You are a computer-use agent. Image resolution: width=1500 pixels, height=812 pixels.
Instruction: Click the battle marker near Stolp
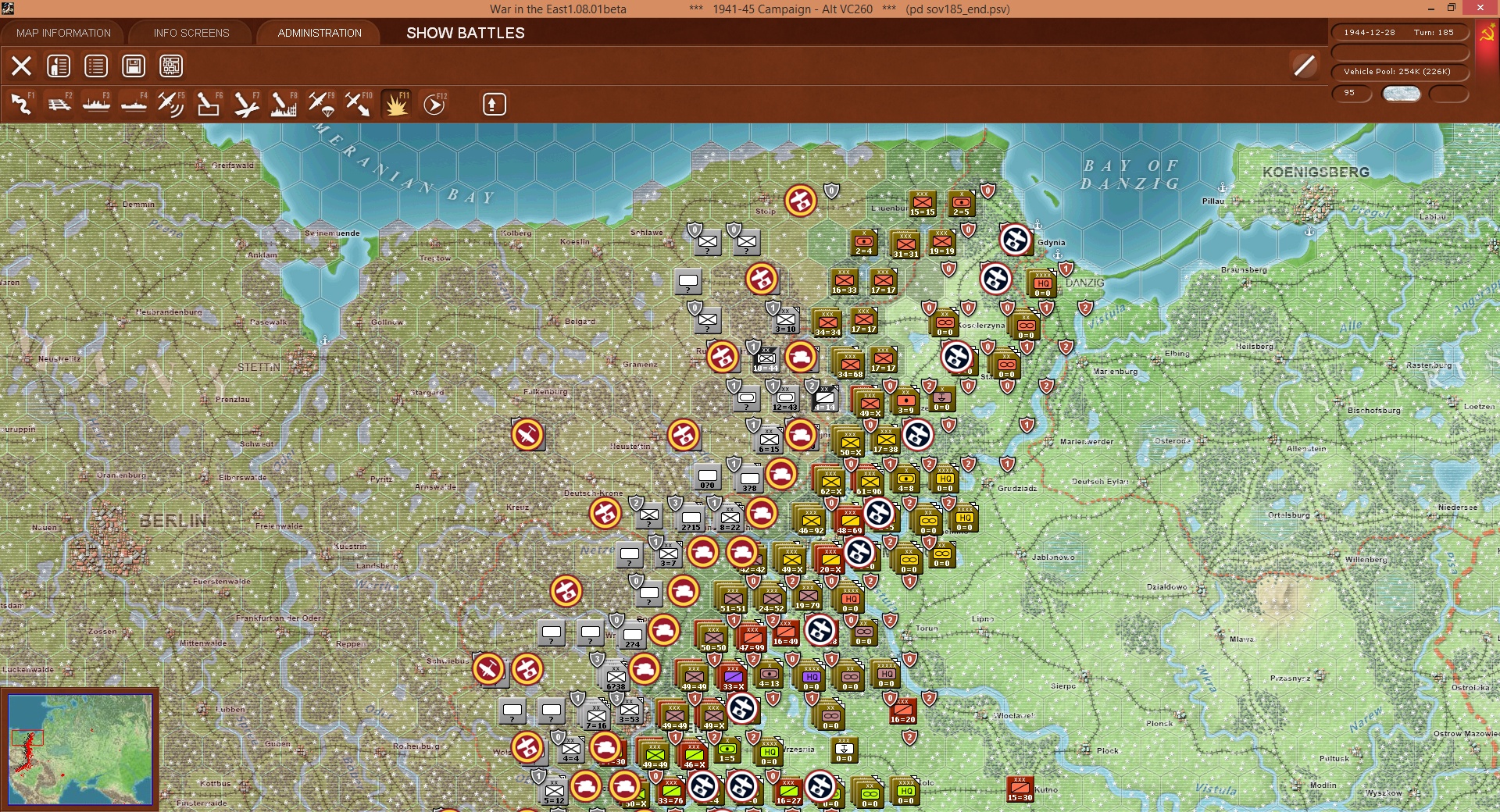point(801,201)
